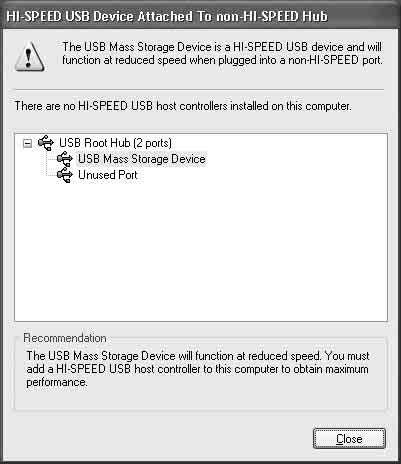Click the HI-SPEED USB Device dialog title bar
The image size is (401, 464).
pos(200,16)
